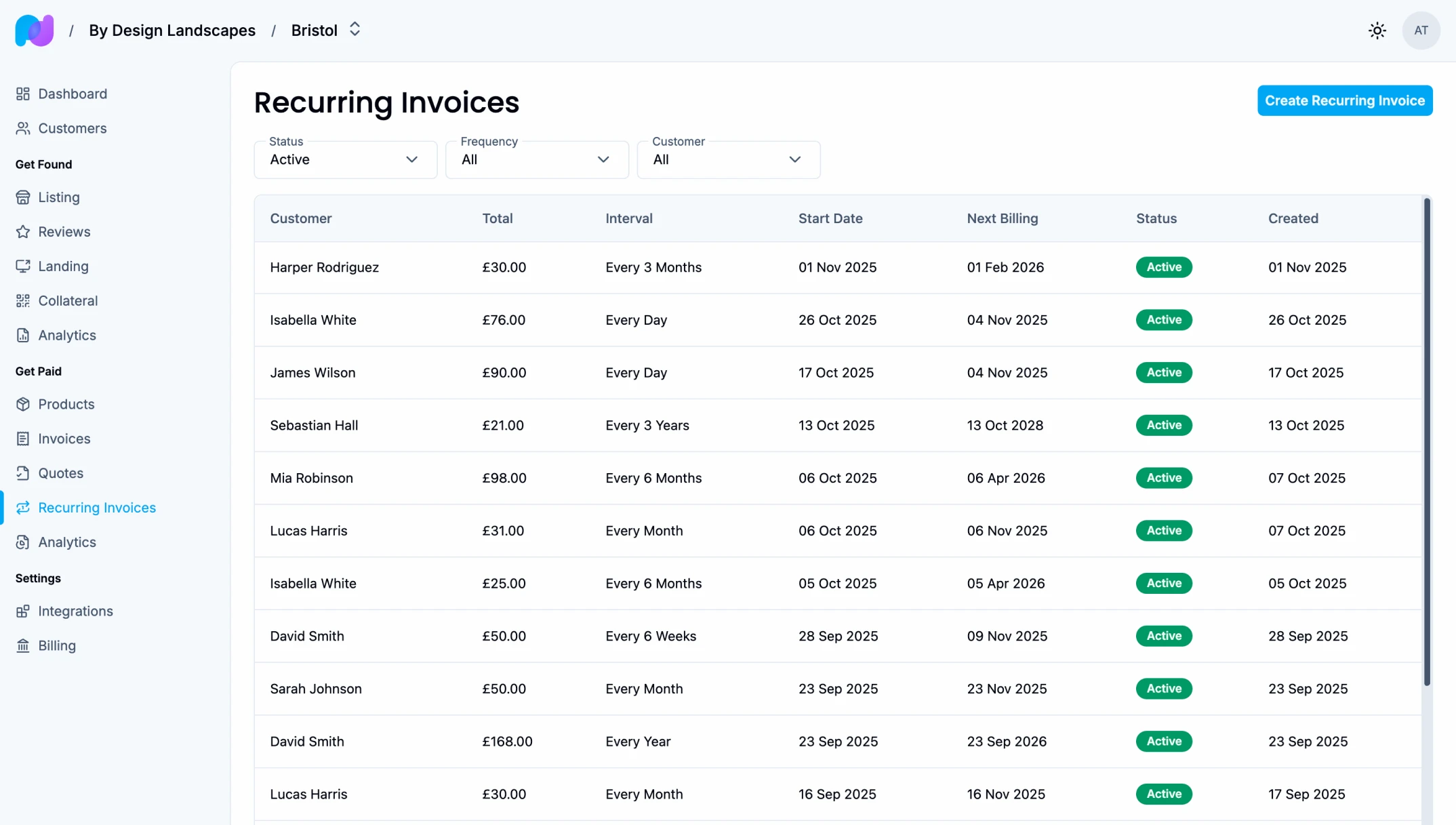Select the Collateral icon in sidebar

coord(23,300)
